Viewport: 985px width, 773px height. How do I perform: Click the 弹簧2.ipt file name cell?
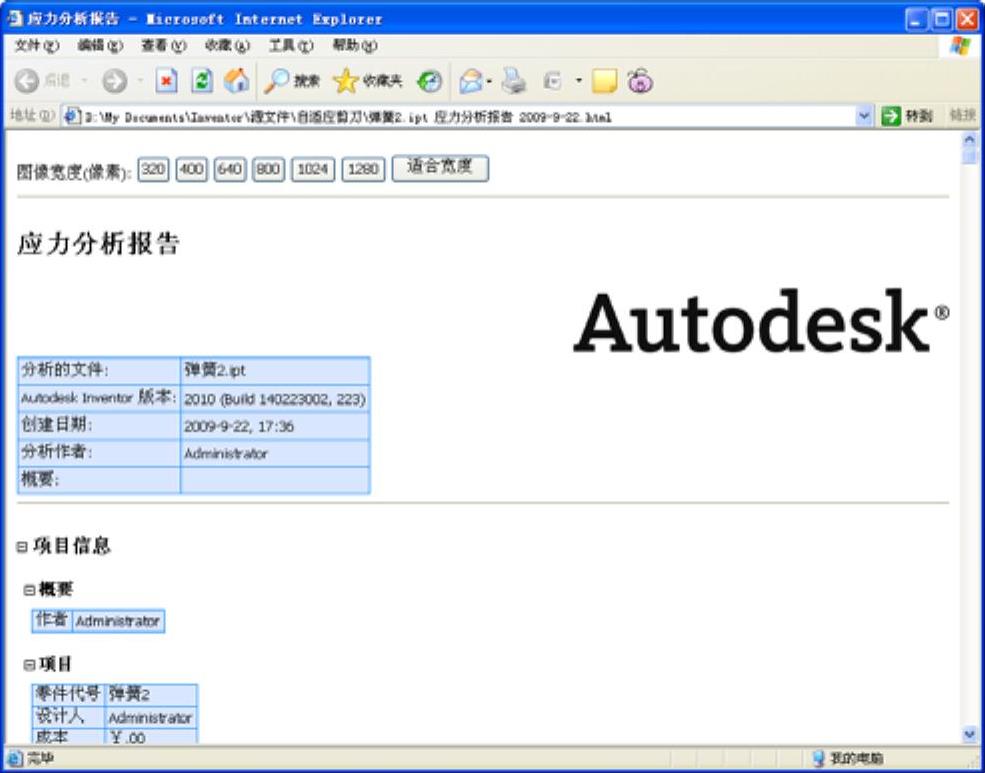point(275,370)
